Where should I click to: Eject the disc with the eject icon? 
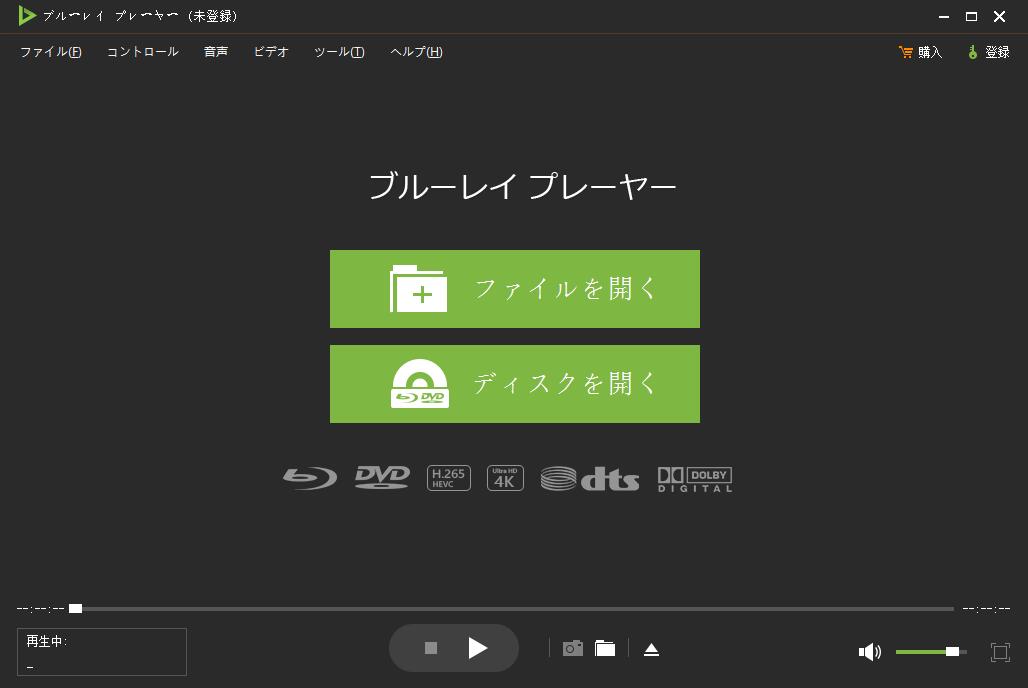(651, 649)
